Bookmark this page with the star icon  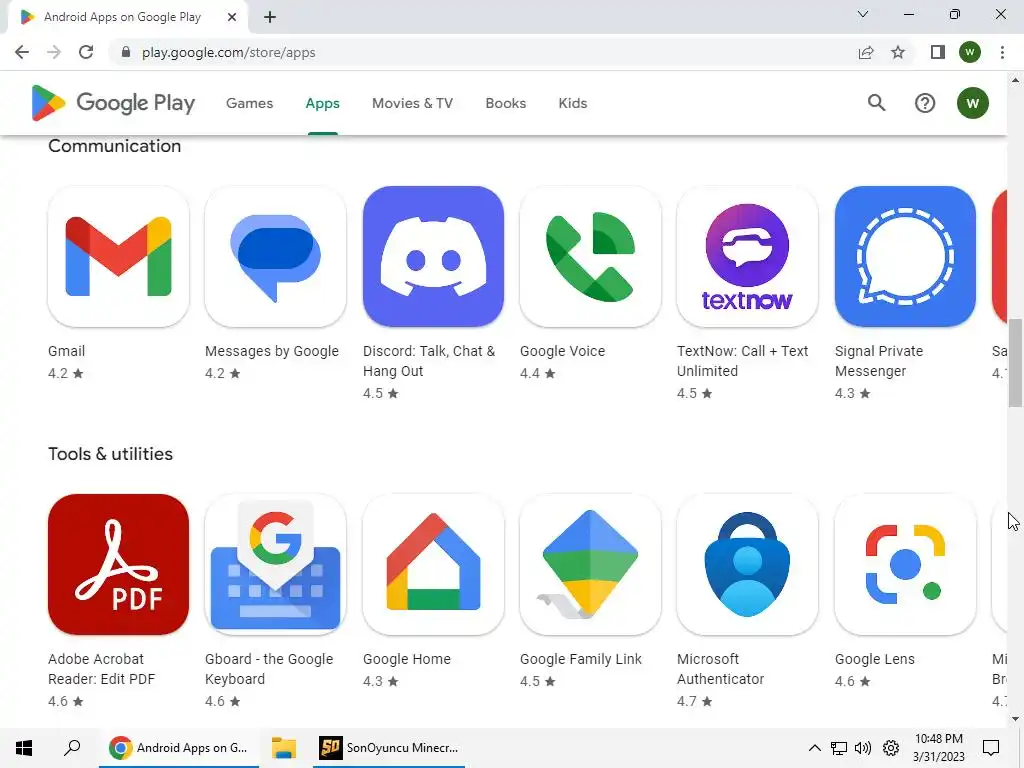pos(898,52)
